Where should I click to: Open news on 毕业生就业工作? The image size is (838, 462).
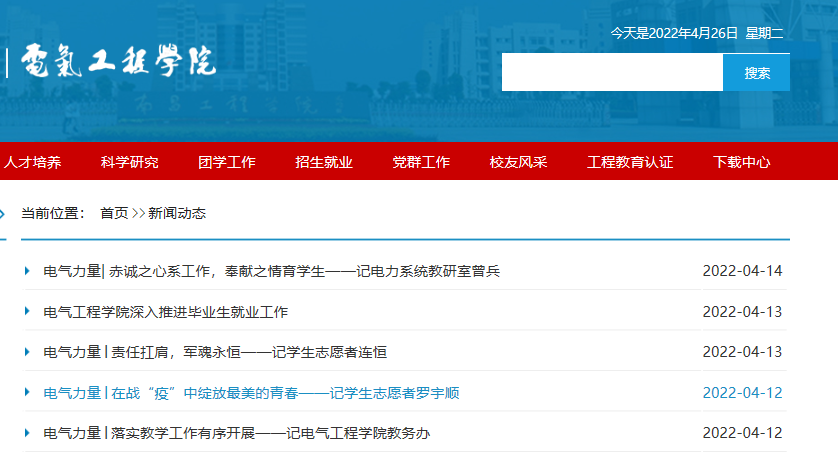pos(166,312)
